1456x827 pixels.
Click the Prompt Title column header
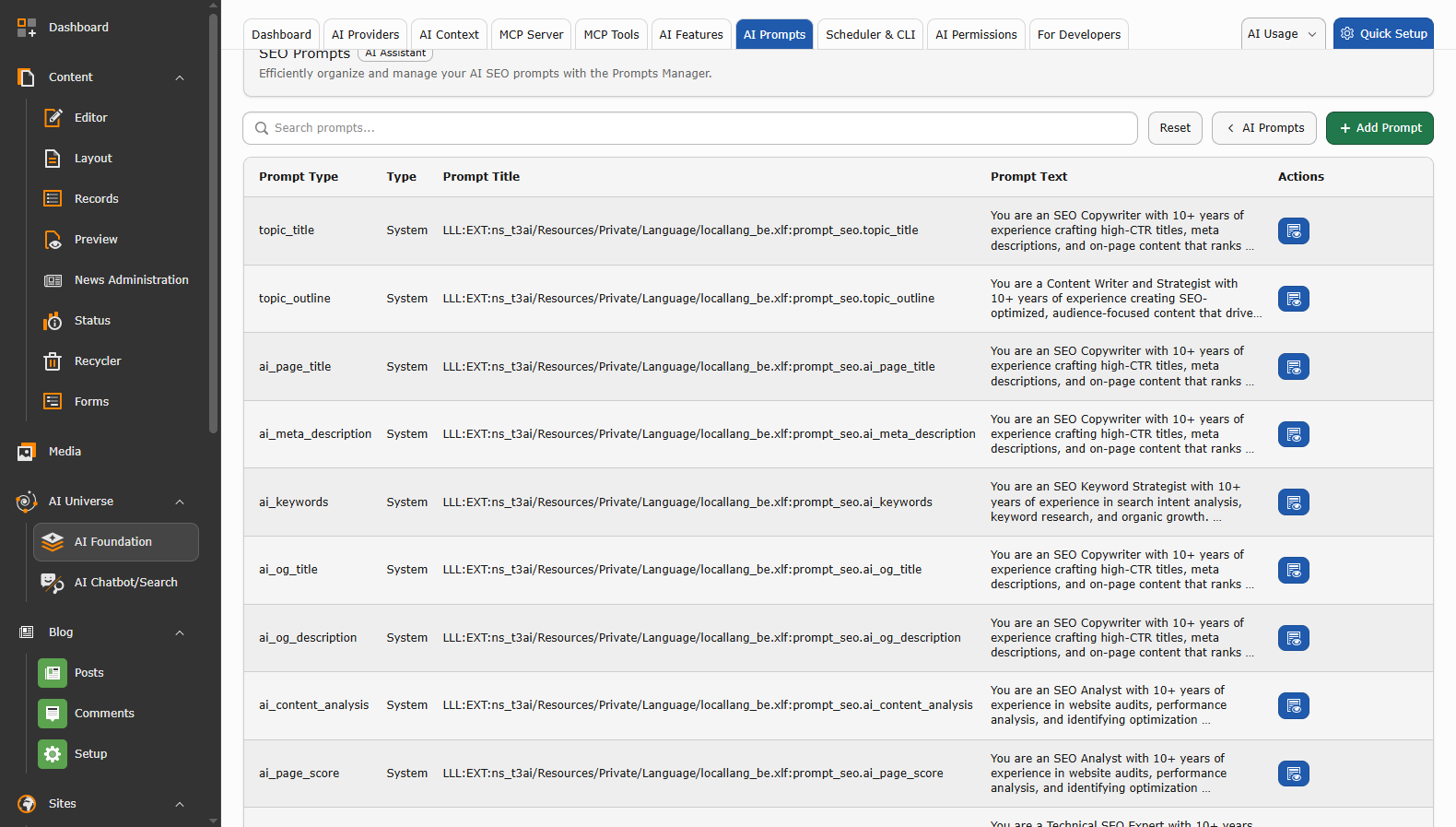coord(481,177)
